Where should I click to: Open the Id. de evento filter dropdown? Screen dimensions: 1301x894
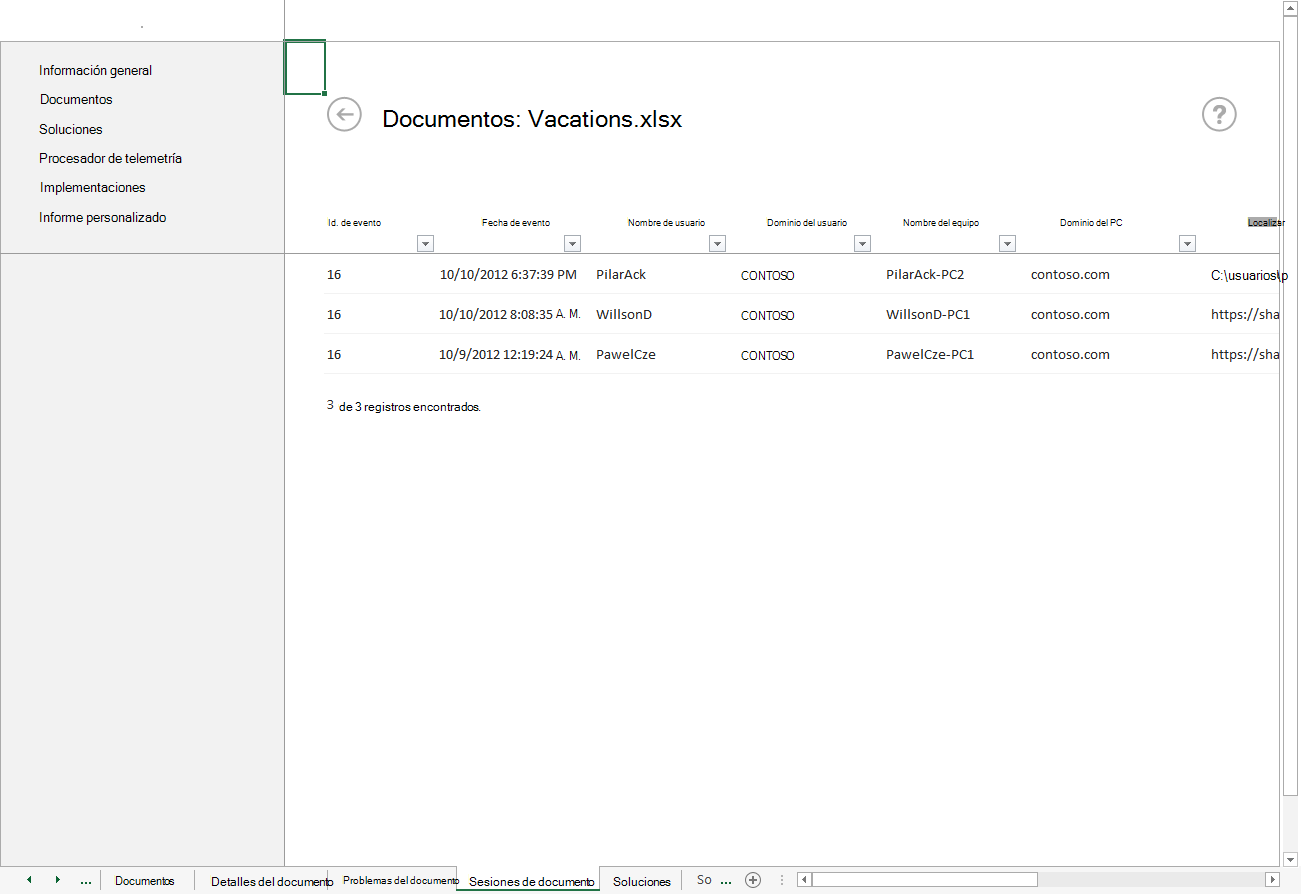(425, 243)
